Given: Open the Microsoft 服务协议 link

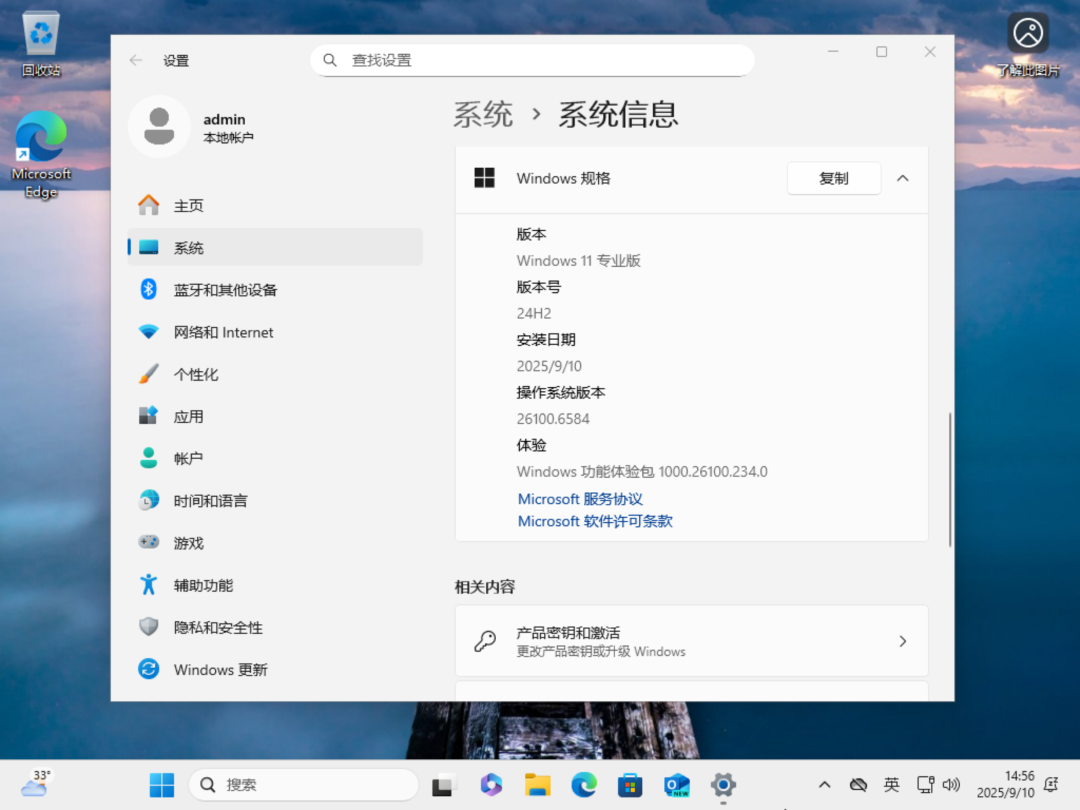Looking at the screenshot, I should click(580, 499).
